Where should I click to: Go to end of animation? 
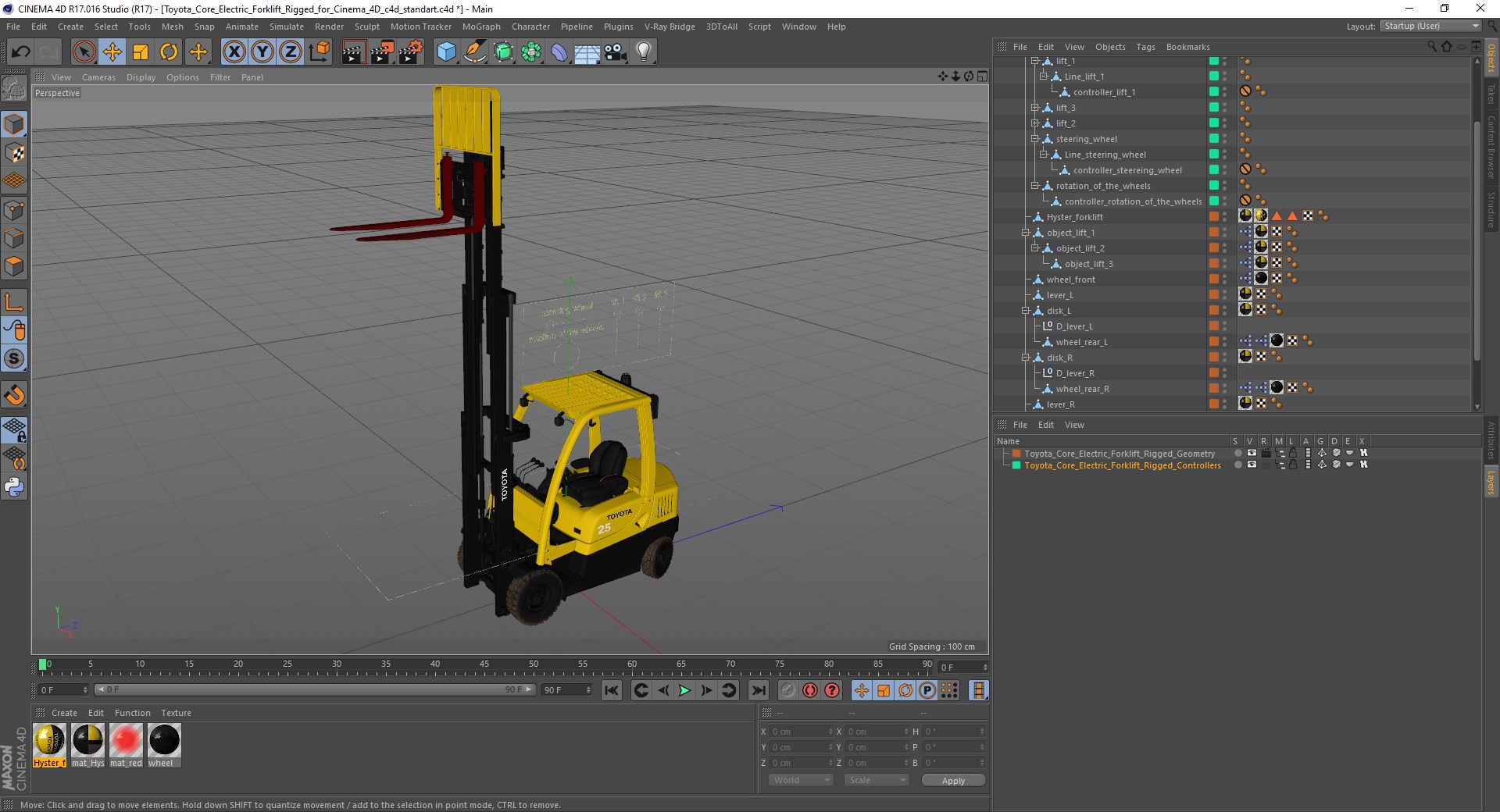coord(758,690)
